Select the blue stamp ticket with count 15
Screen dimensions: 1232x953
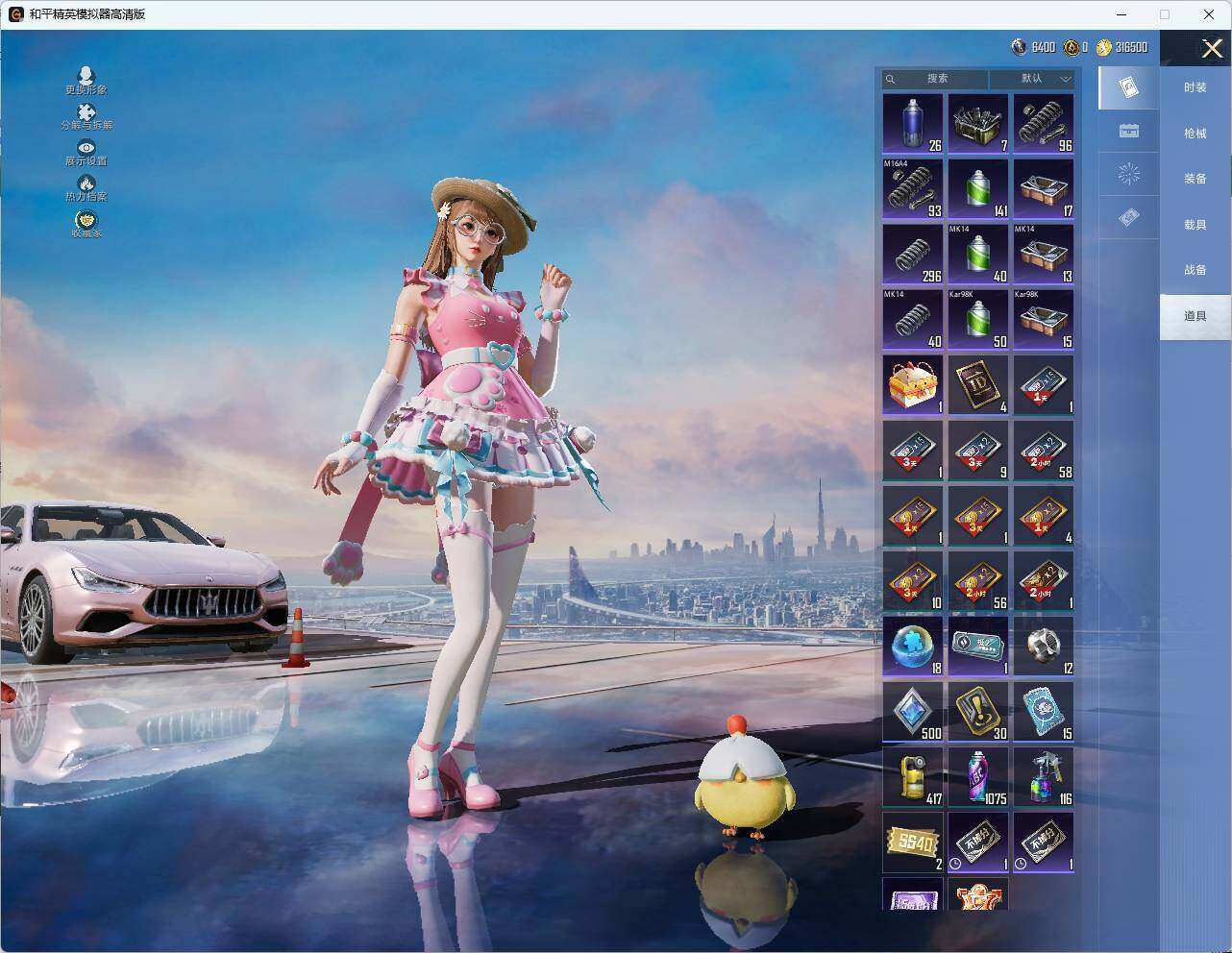click(x=1044, y=712)
